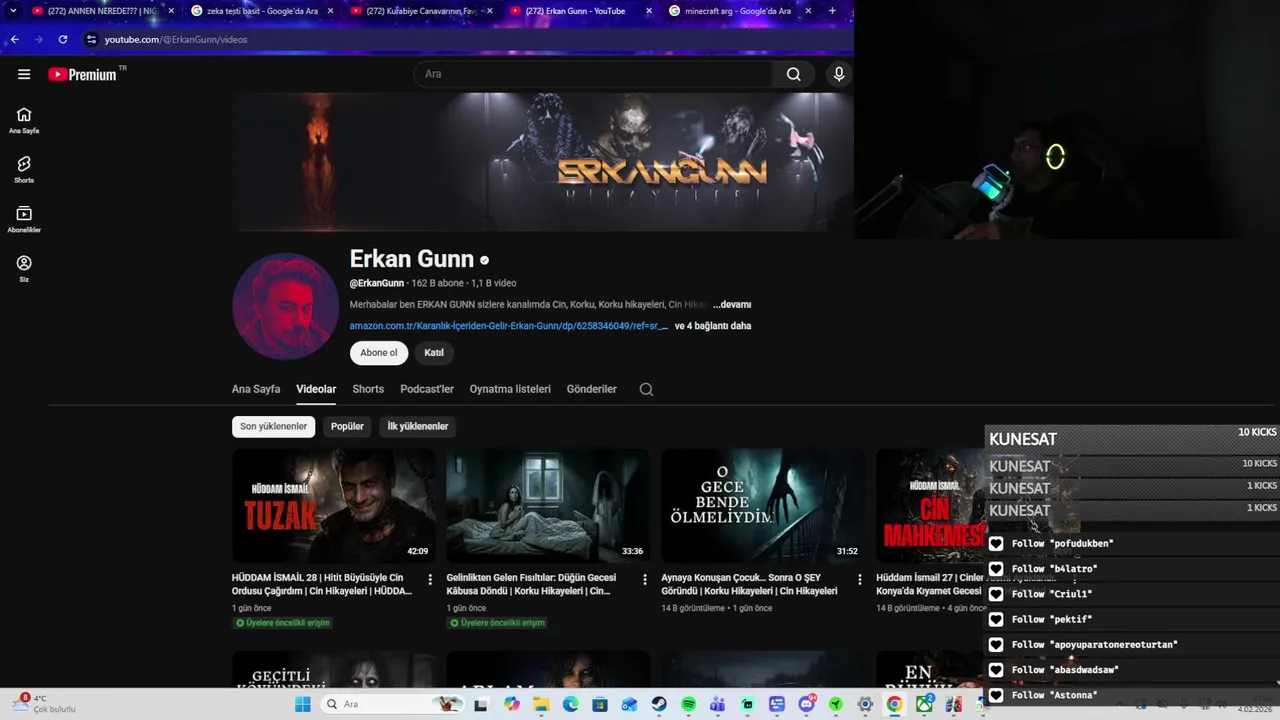Open the Ana Sayfa channel tab
The image size is (1280, 720).
pos(256,389)
